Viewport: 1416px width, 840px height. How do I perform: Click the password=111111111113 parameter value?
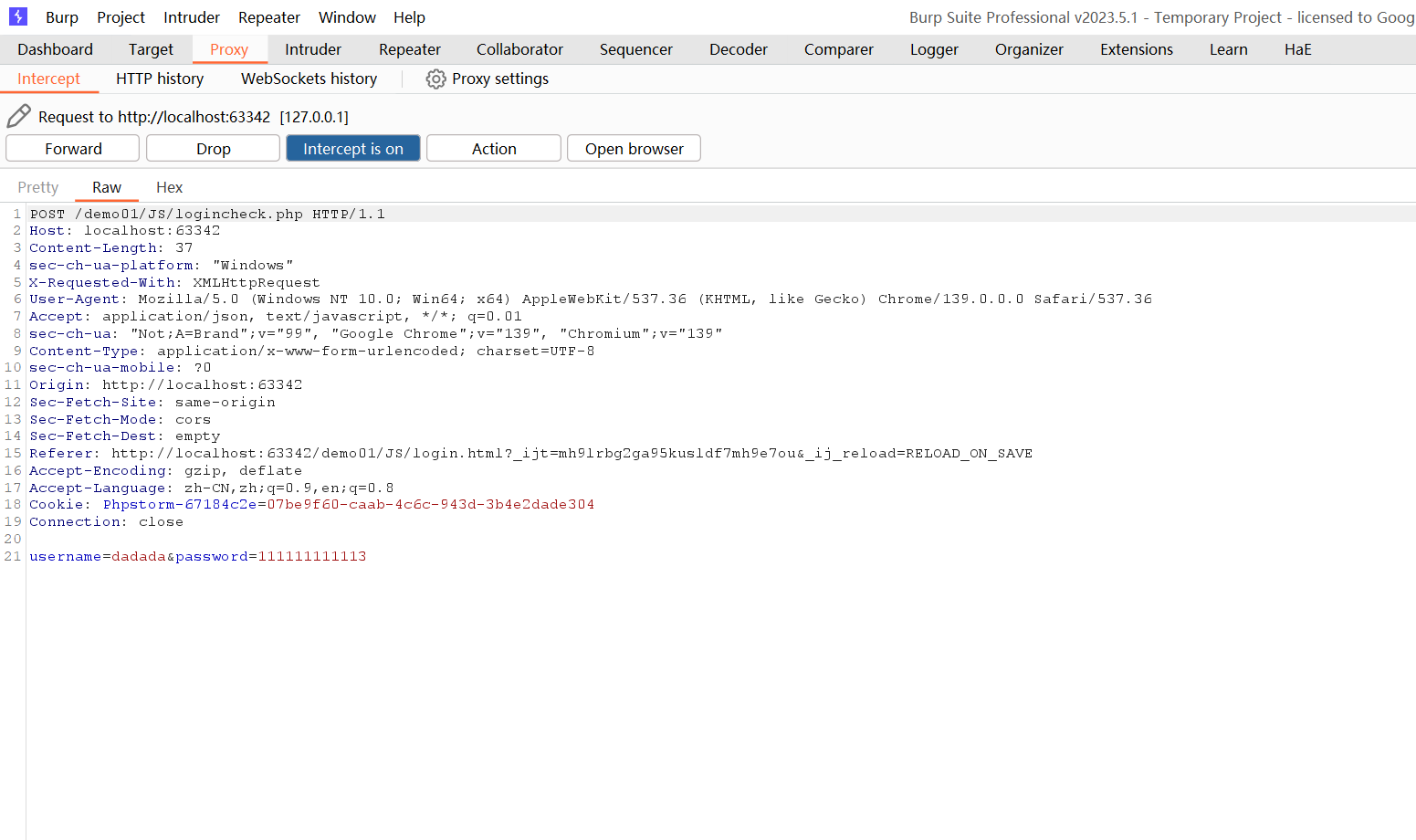(312, 557)
